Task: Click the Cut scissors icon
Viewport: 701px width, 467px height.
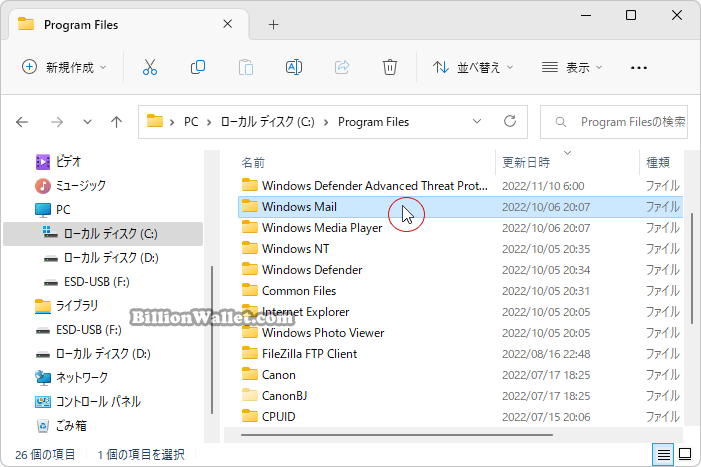Action: coord(150,67)
